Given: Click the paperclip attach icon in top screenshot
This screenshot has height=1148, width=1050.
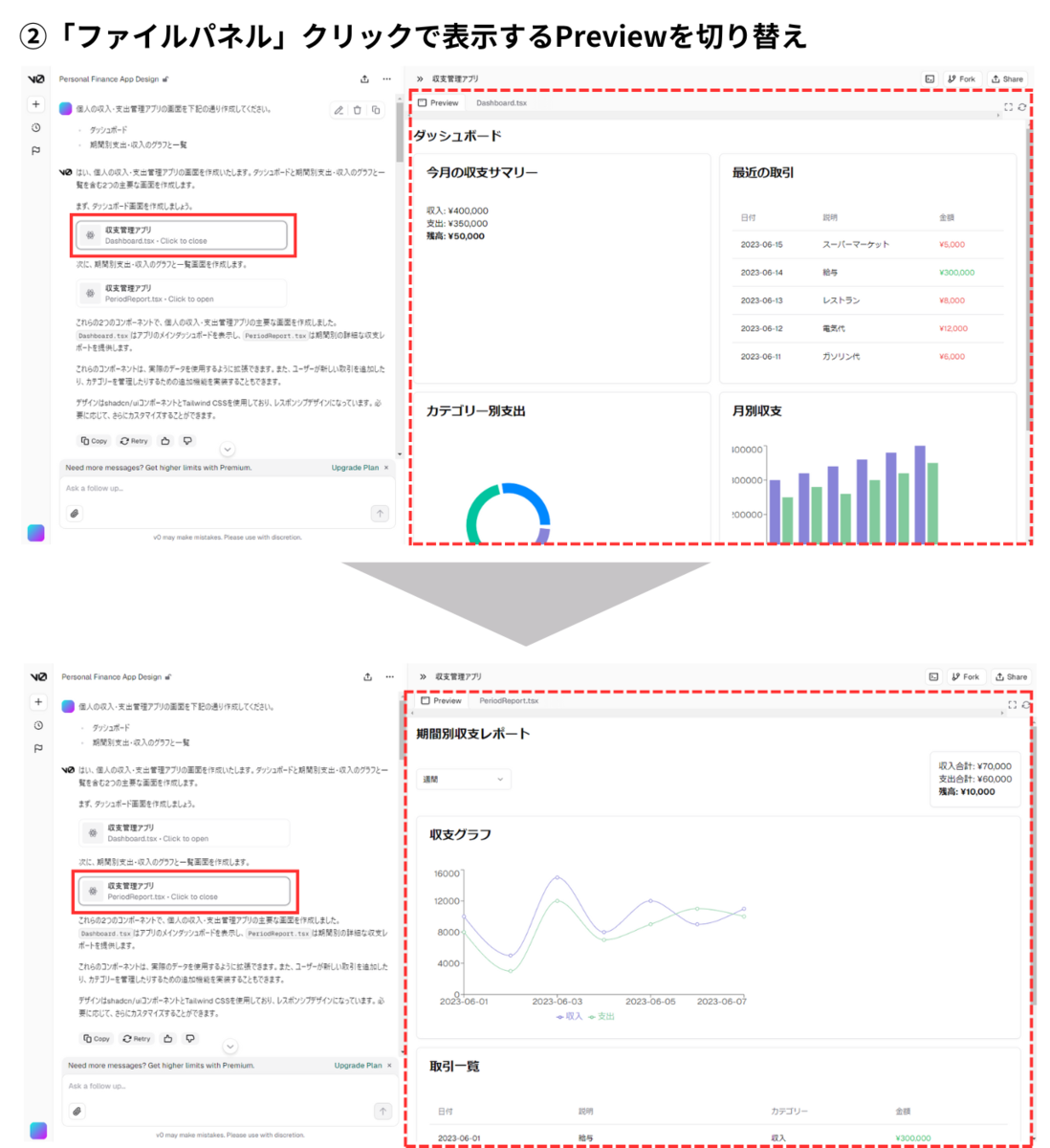Looking at the screenshot, I should pyautogui.click(x=75, y=514).
